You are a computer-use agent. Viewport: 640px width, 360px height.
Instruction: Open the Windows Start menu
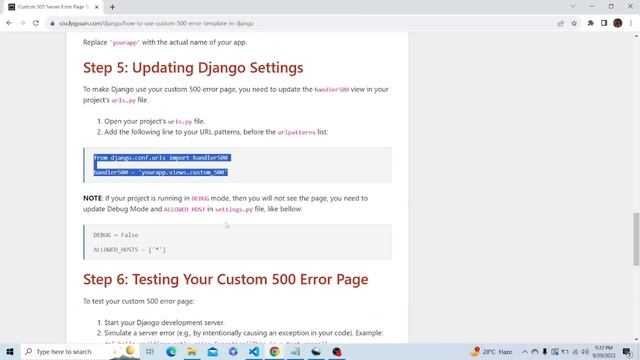[x=10, y=351]
